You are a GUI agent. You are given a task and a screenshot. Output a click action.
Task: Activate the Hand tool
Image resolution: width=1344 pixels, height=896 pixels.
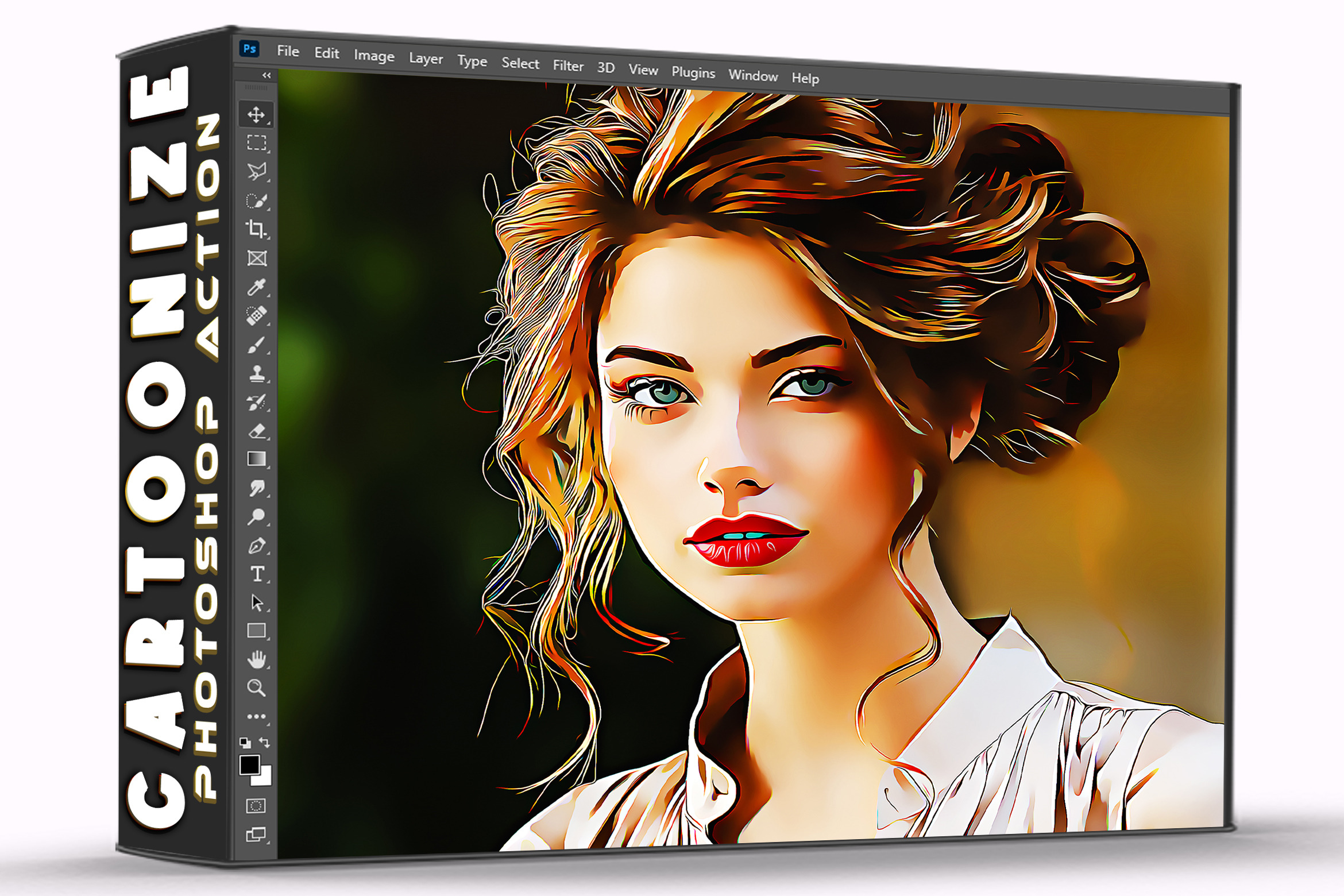tap(257, 659)
